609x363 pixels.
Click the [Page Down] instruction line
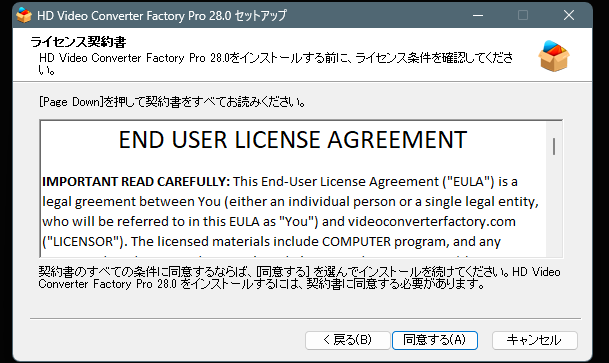(x=172, y=102)
